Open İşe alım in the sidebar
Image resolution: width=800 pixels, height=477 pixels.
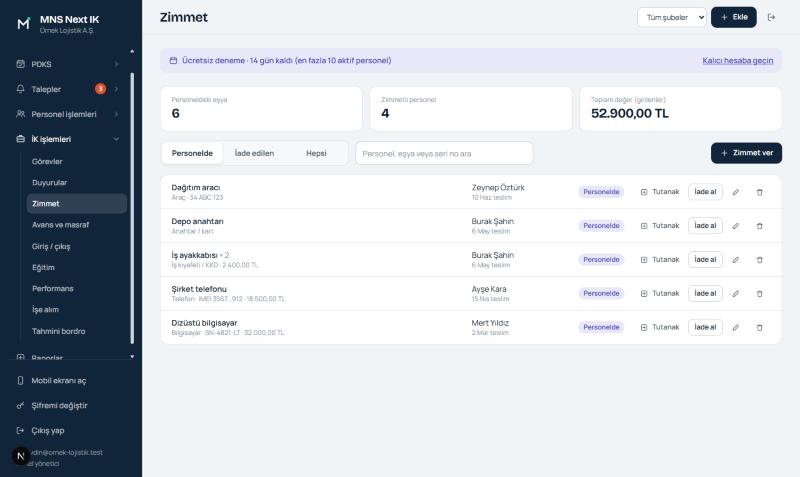tap(77, 310)
